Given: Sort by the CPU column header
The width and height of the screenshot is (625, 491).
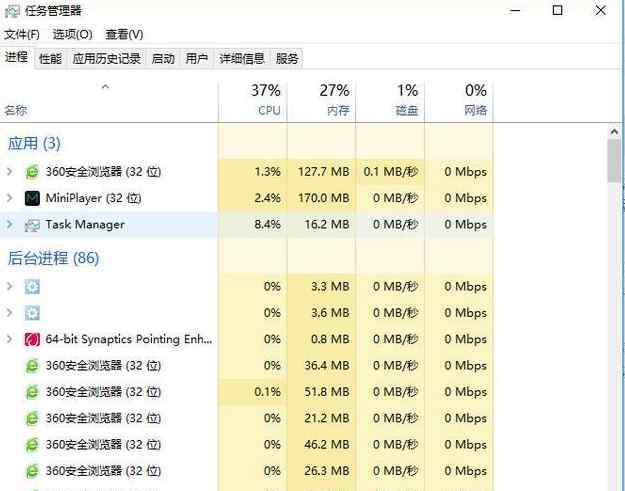Looking at the screenshot, I should [x=253, y=100].
